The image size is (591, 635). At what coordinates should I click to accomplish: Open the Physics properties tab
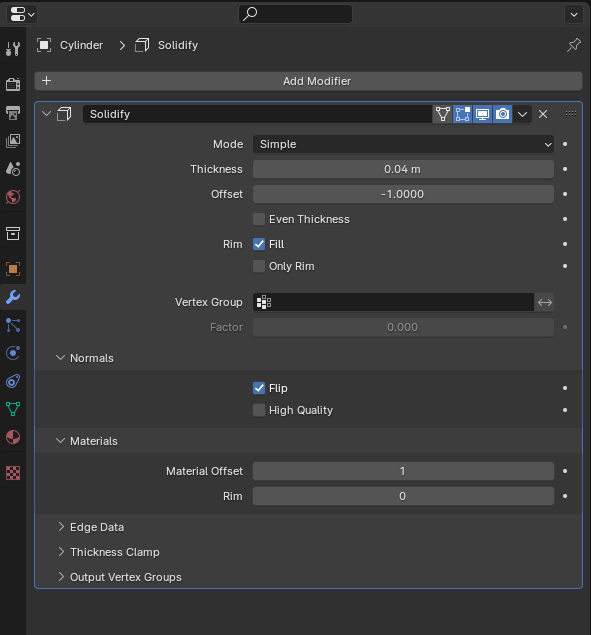(x=13, y=353)
